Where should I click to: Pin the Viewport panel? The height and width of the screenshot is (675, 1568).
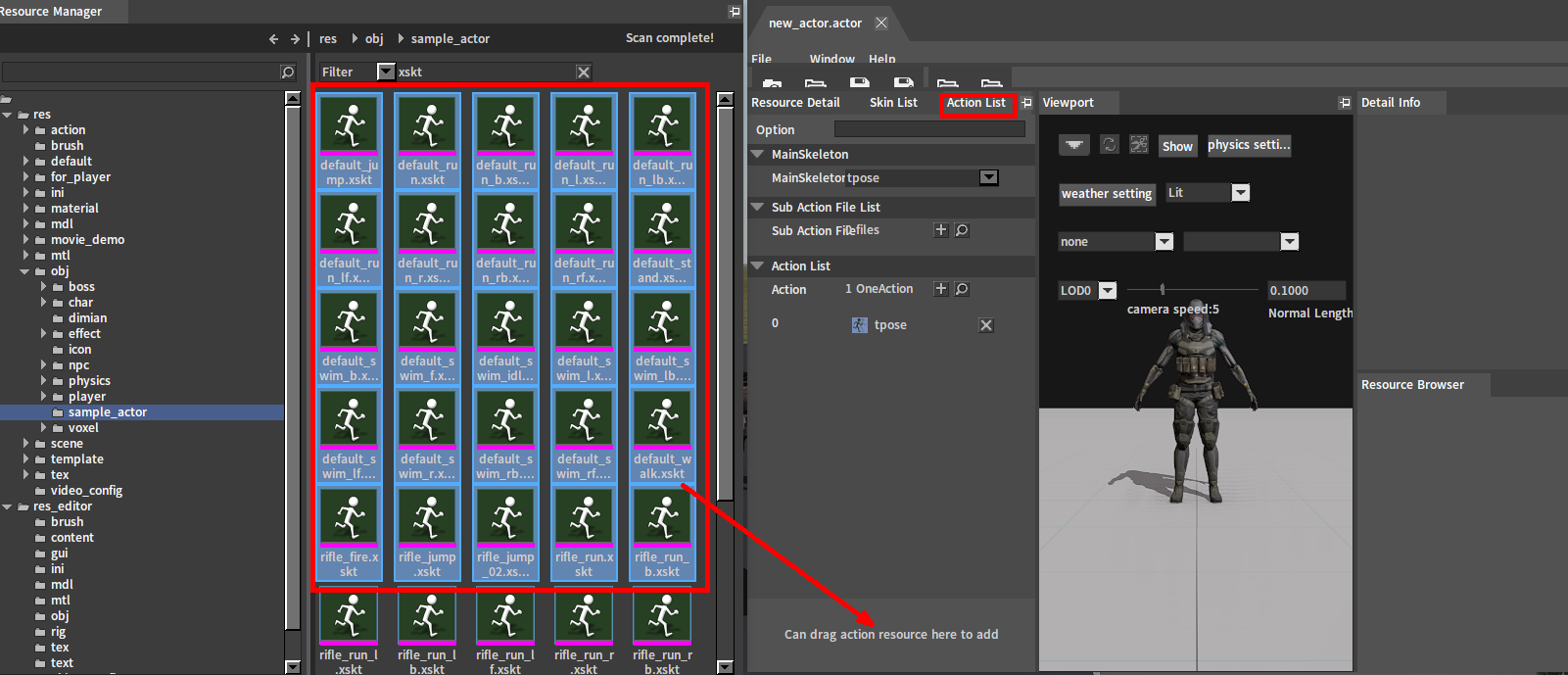(x=1345, y=103)
